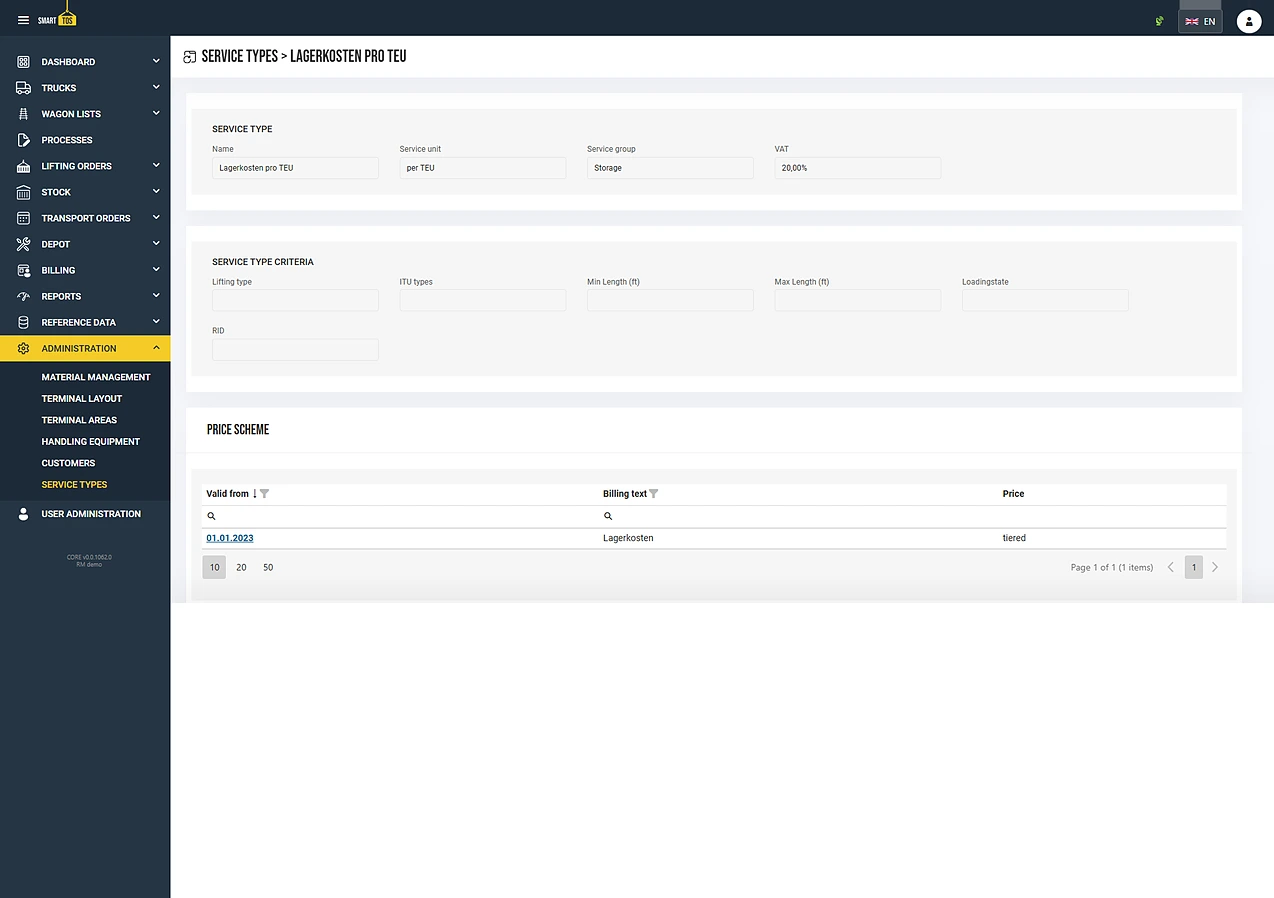Click the VAT 20,00% field
This screenshot has height=898, width=1274.
[858, 168]
